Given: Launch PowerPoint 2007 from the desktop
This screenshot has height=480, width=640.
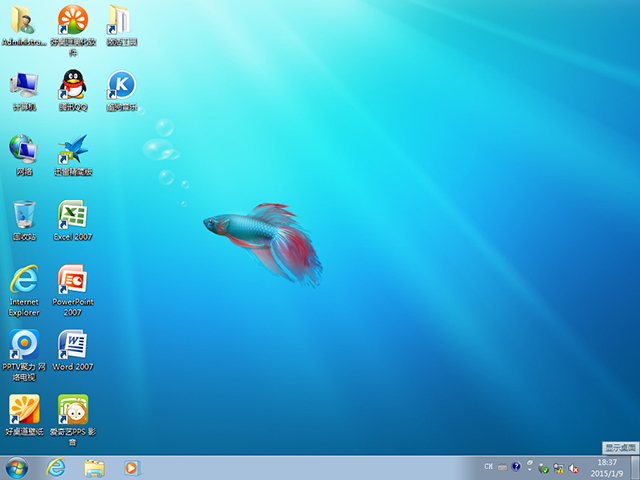Looking at the screenshot, I should [72, 280].
